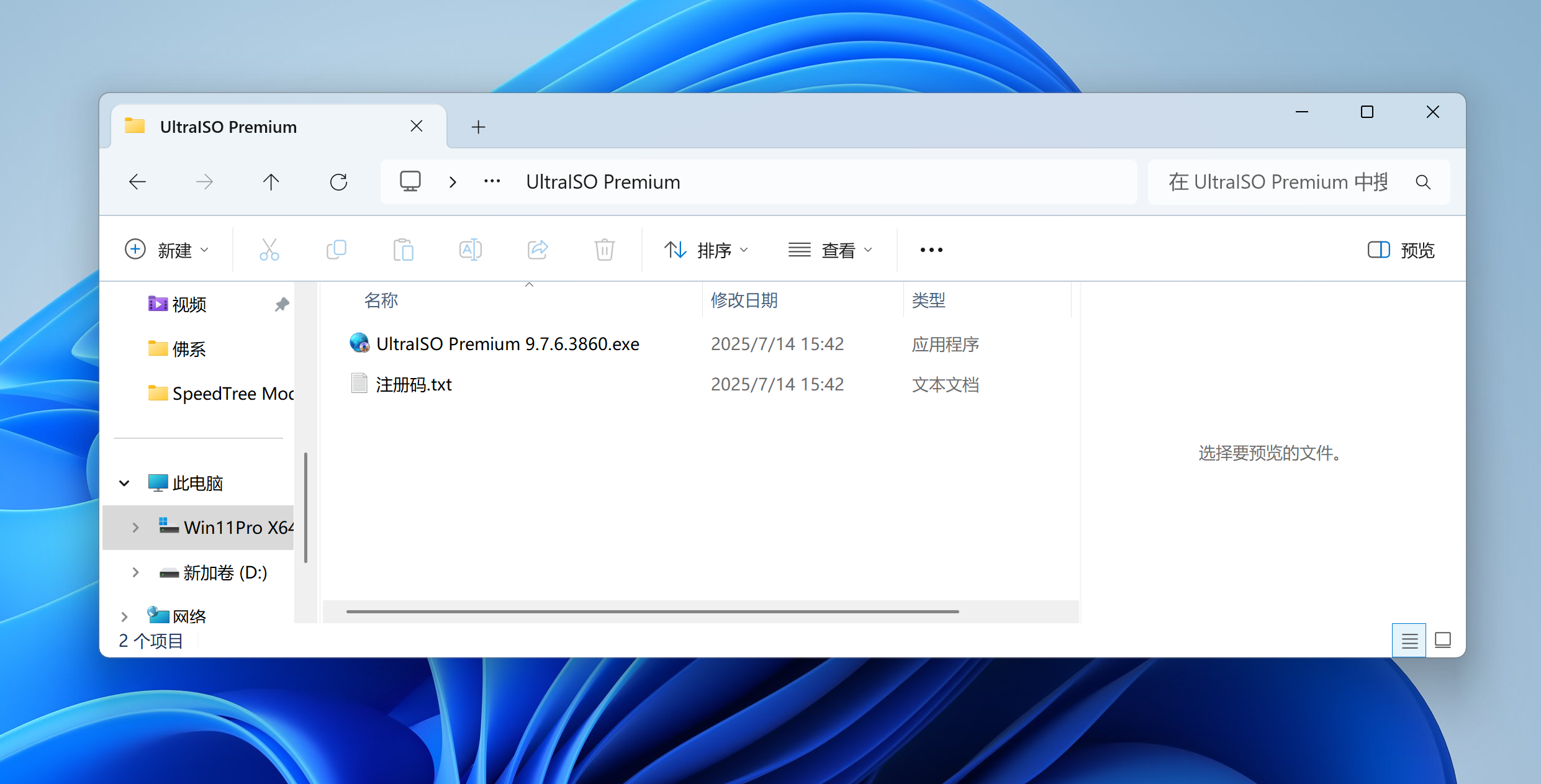The image size is (1541, 784).
Task: Click the Paste clipboard icon
Action: coord(403,250)
